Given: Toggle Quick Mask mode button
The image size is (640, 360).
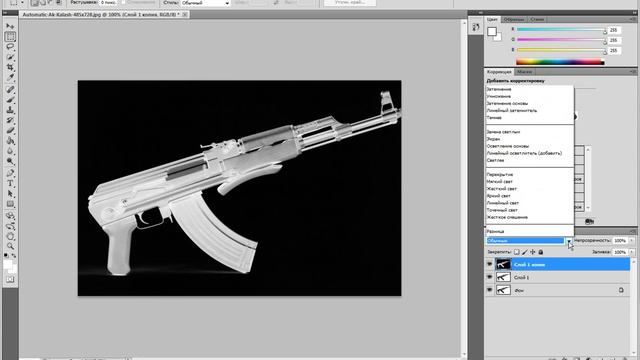Looking at the screenshot, I should pos(10,280).
